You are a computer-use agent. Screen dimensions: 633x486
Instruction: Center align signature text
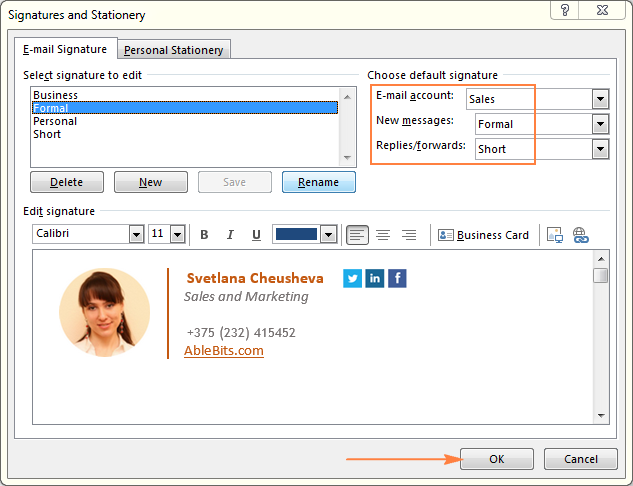click(383, 235)
